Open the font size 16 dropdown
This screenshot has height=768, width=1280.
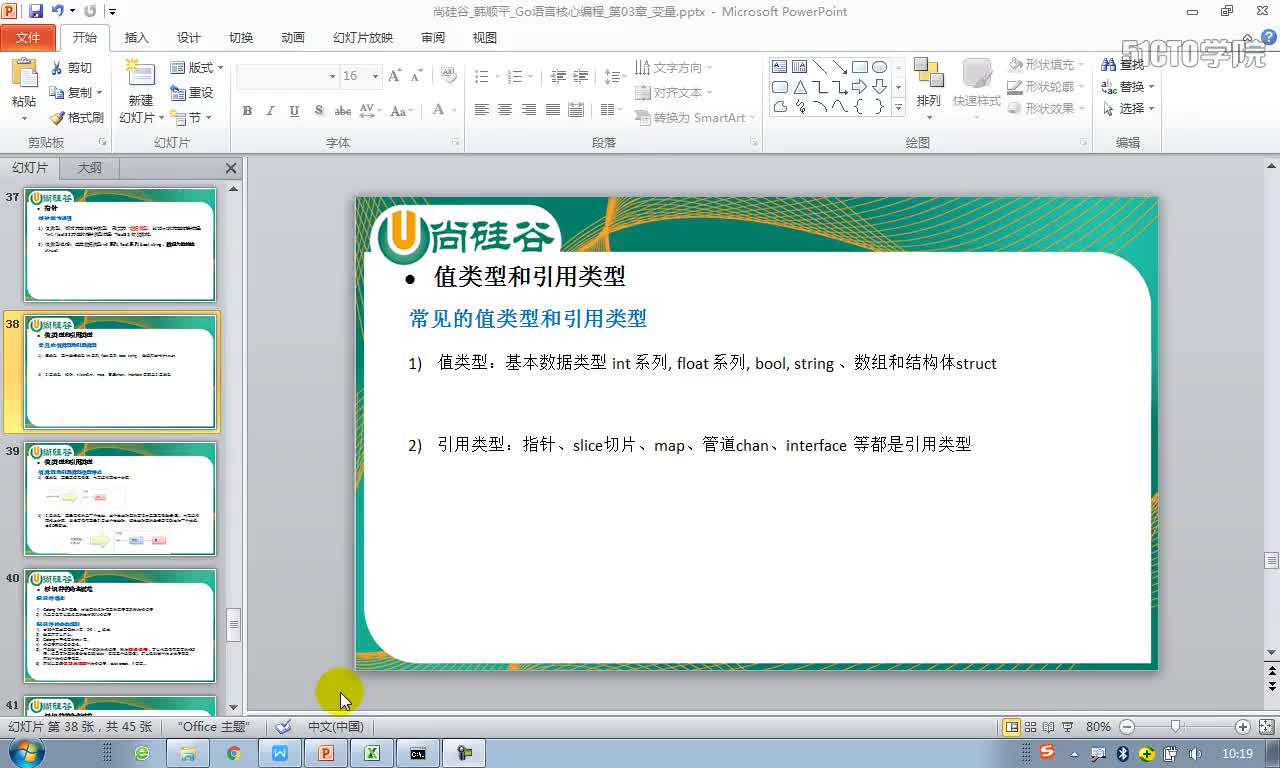(375, 76)
